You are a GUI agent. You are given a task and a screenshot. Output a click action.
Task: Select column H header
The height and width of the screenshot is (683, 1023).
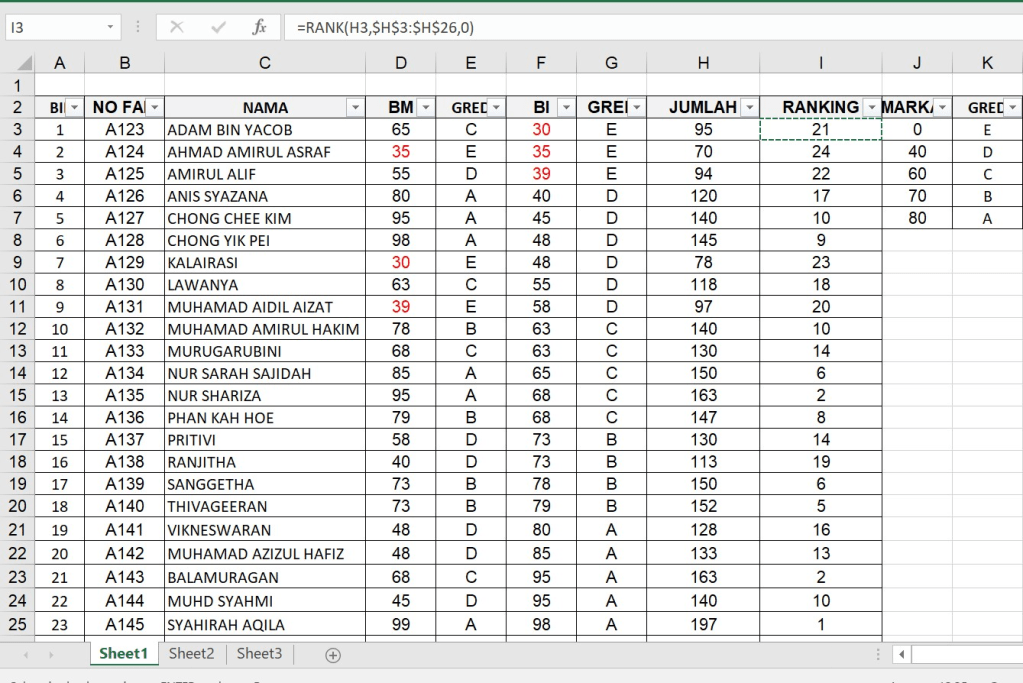coord(703,63)
